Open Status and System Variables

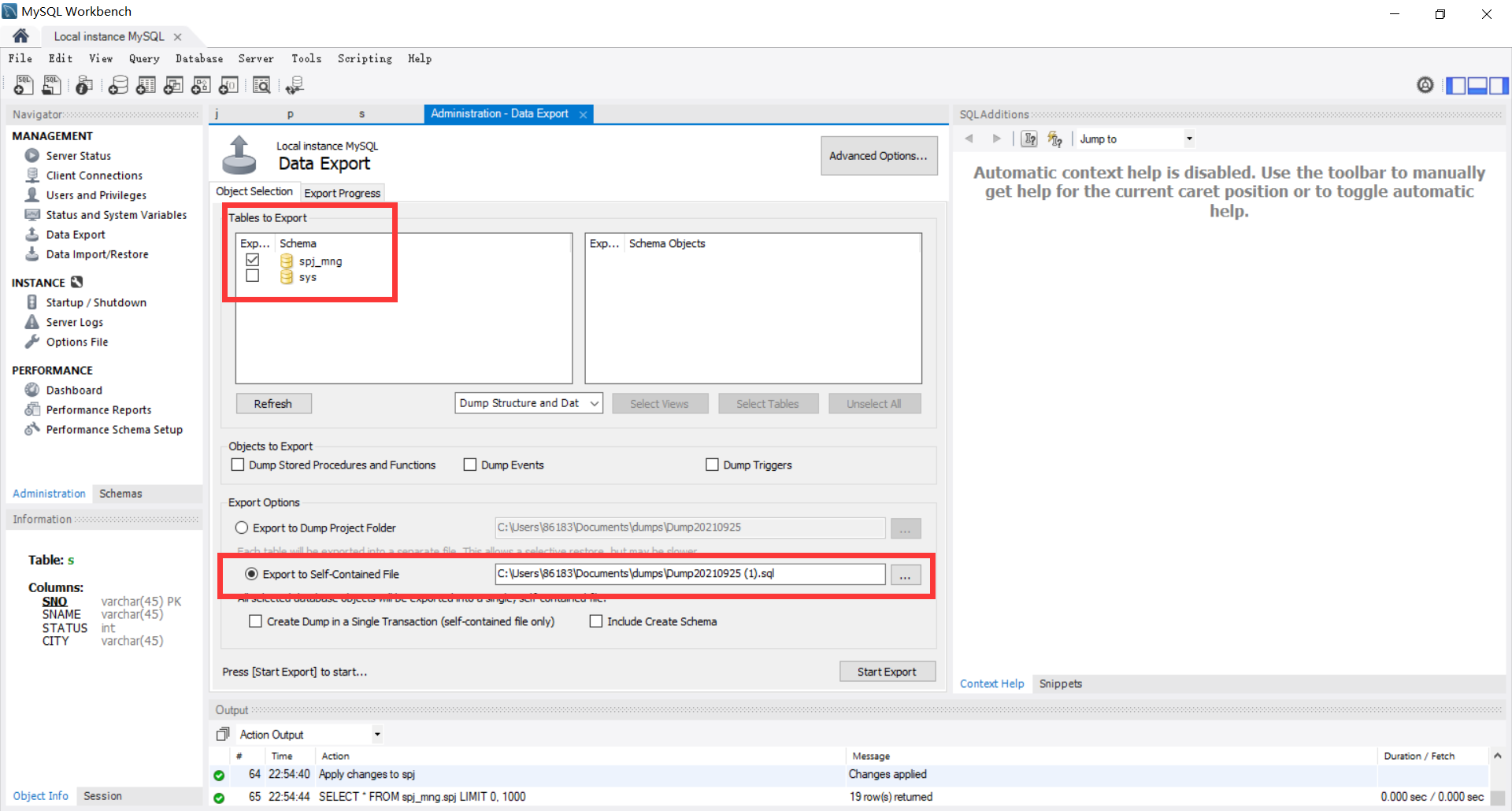tap(117, 215)
